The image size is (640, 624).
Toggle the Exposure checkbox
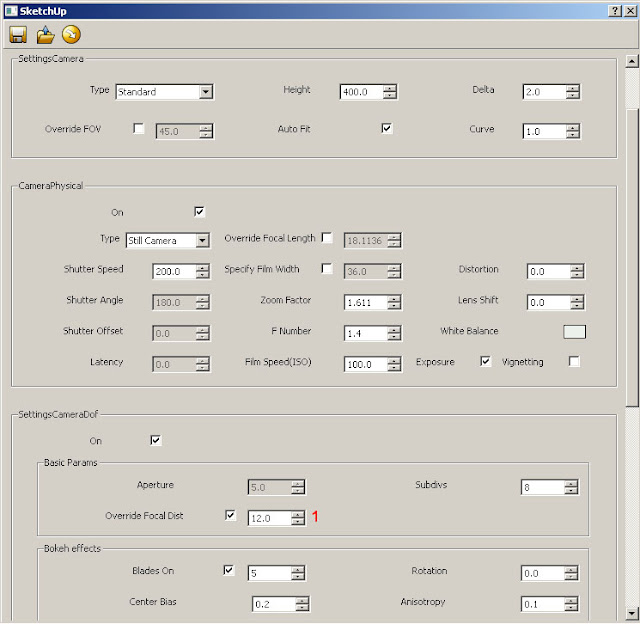pyautogui.click(x=485, y=361)
